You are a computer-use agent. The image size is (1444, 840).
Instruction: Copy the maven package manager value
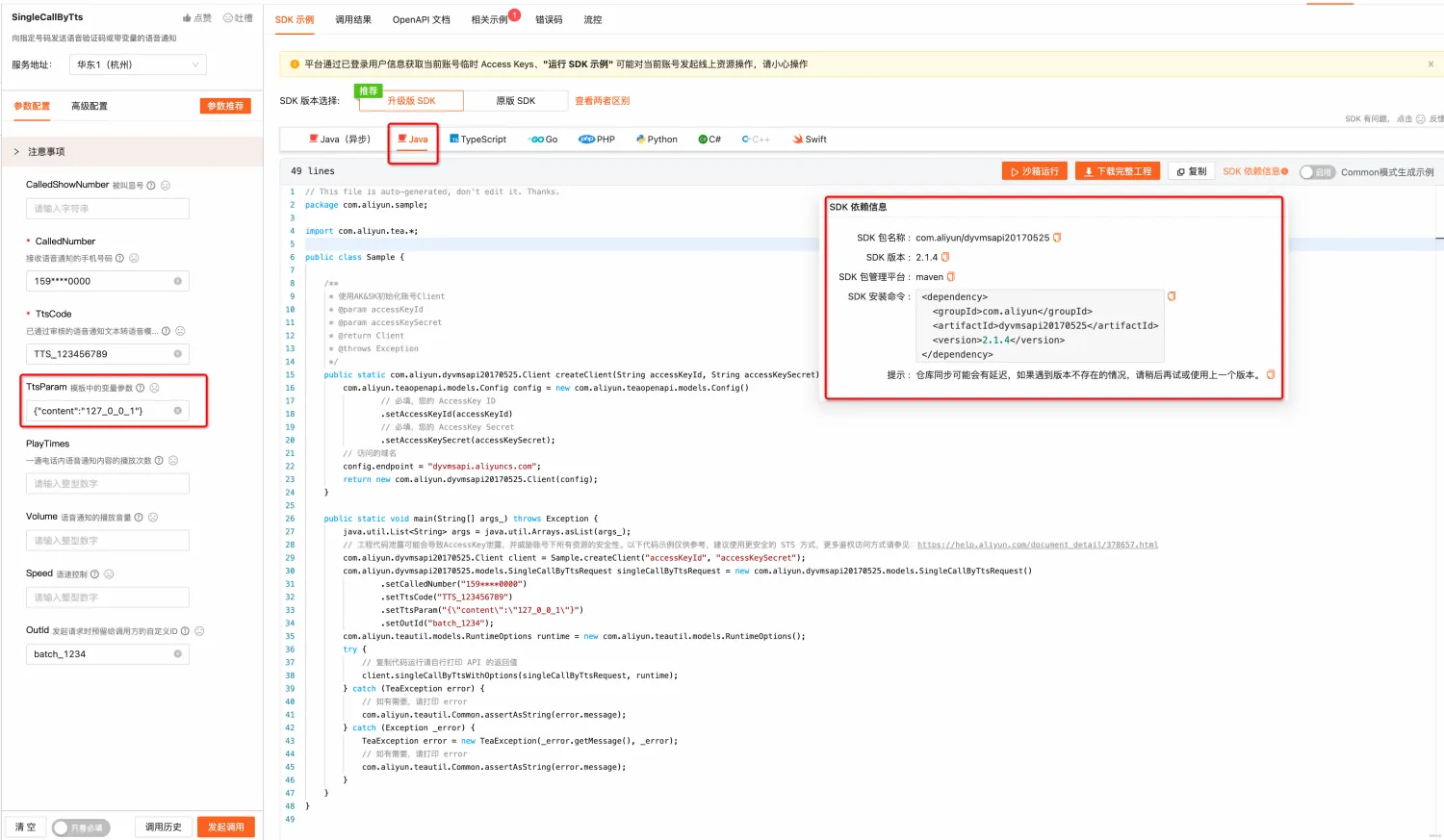tap(951, 276)
